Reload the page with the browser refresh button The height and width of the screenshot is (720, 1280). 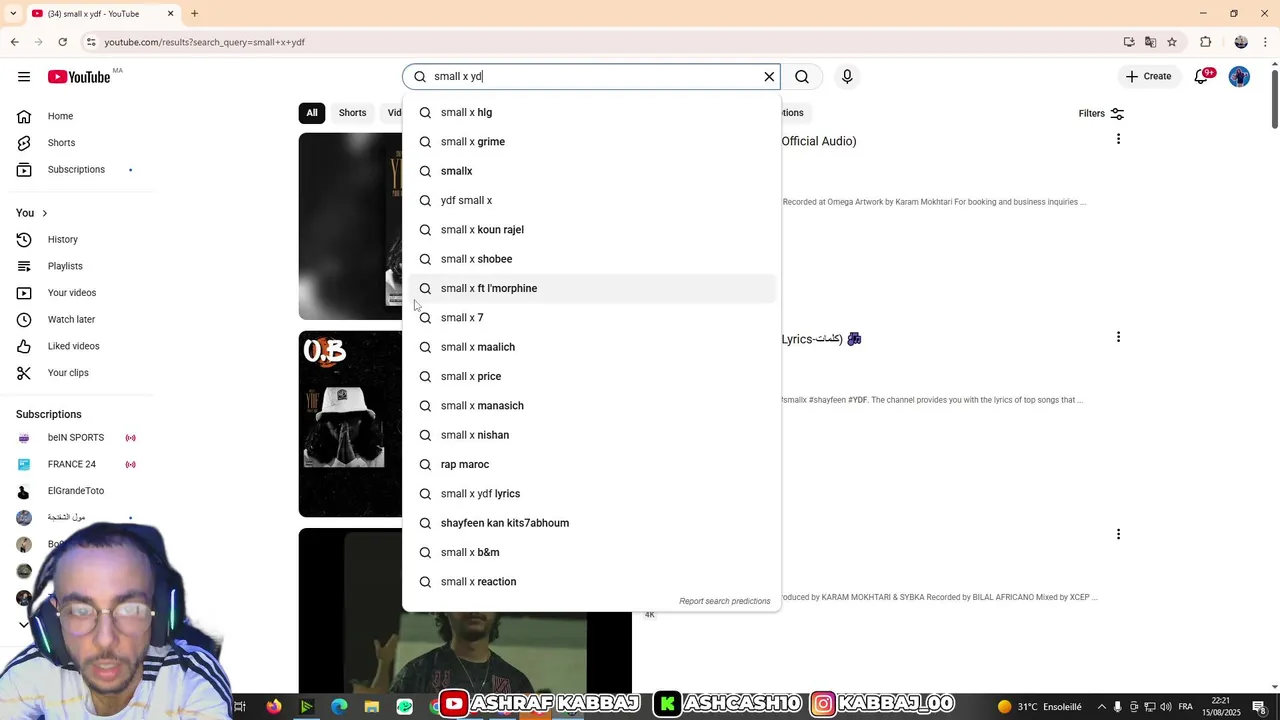pos(63,42)
